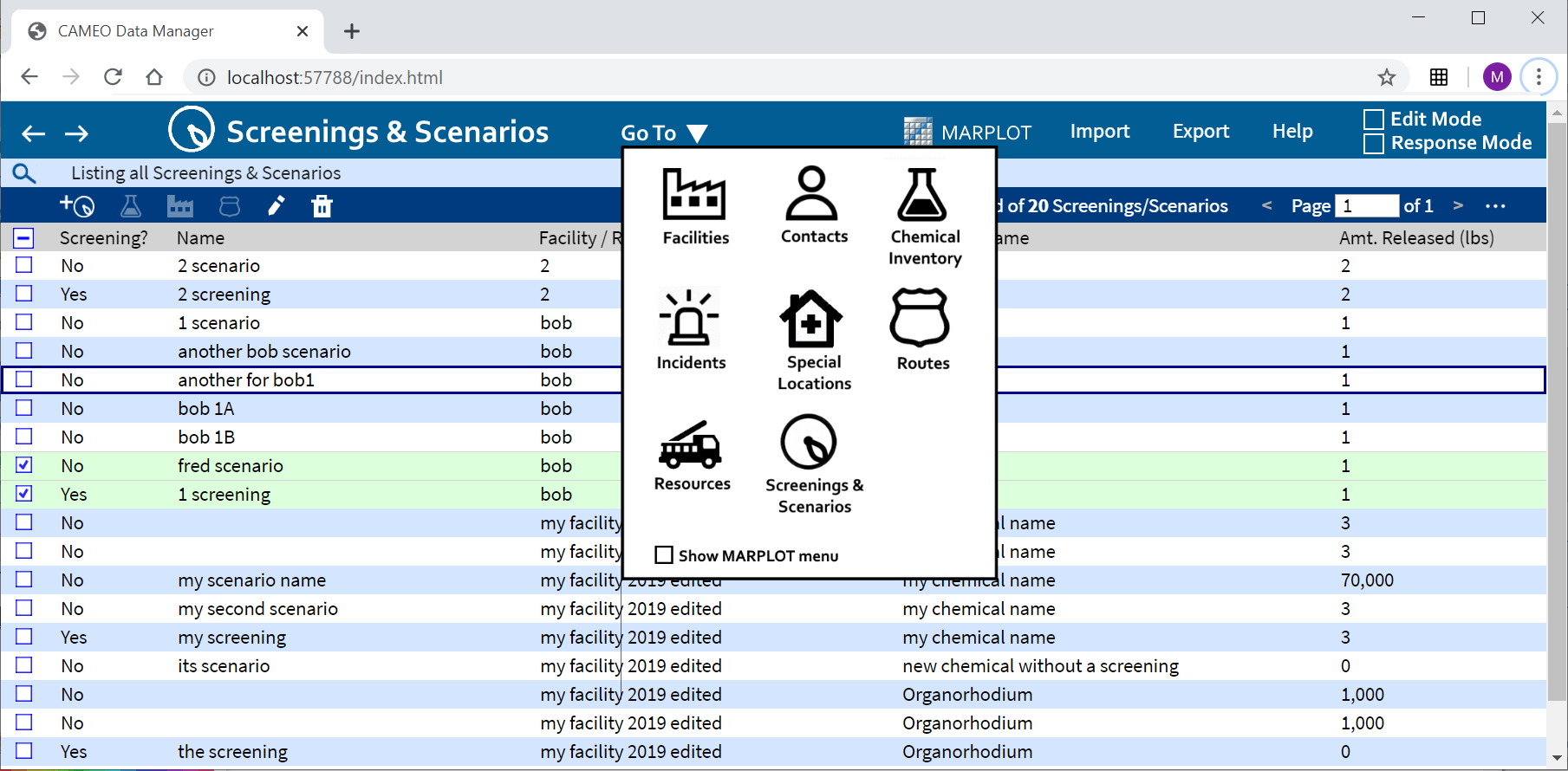
Task: Click the route shield toolbar icon
Action: (230, 206)
